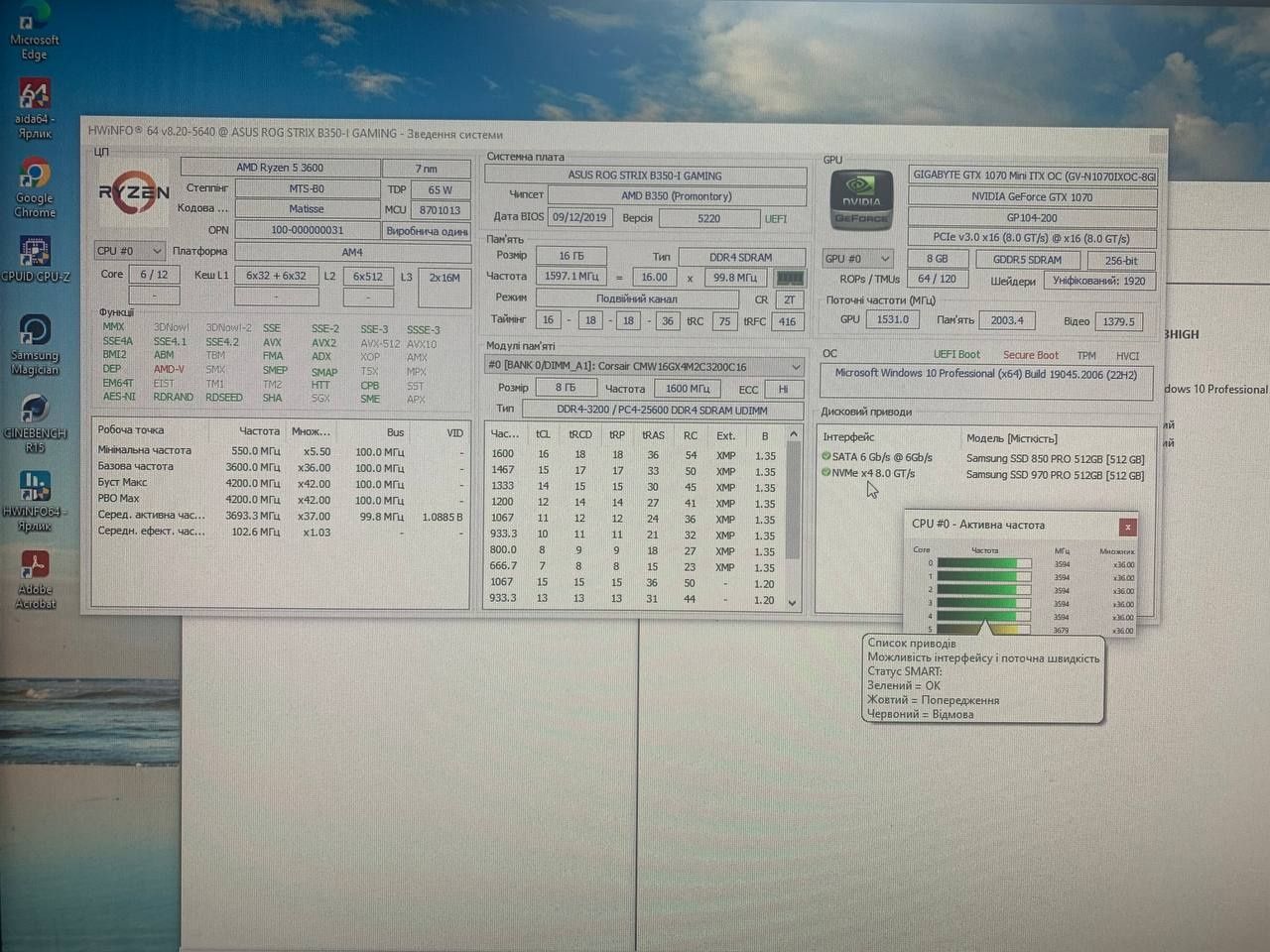The image size is (1270, 952).
Task: Click the Подвійний канал memory mode field
Action: (637, 298)
